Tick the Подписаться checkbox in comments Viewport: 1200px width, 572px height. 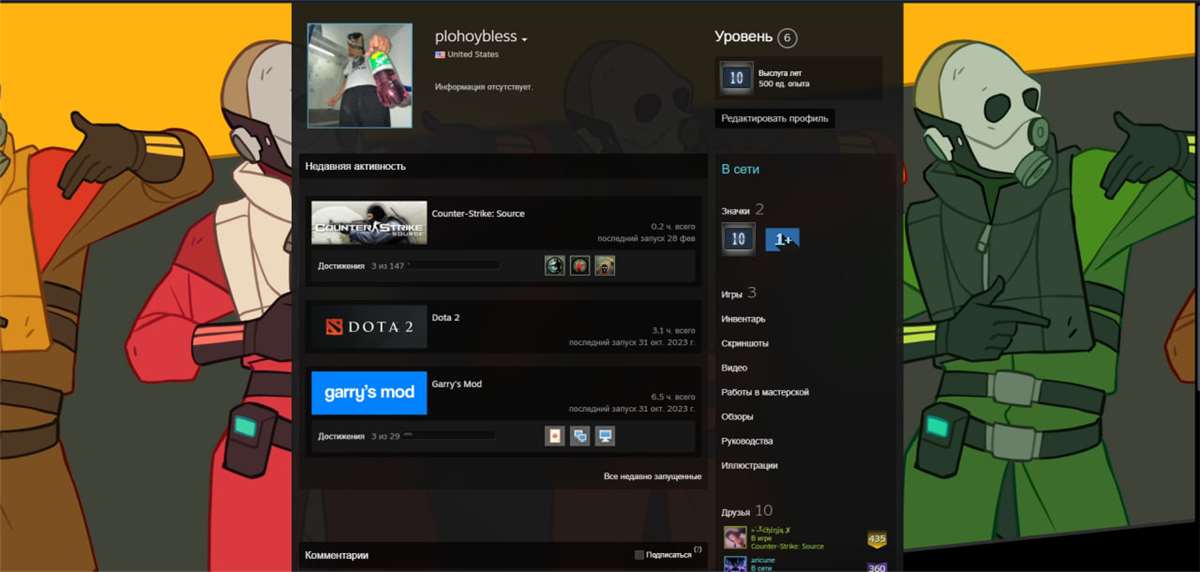(639, 555)
